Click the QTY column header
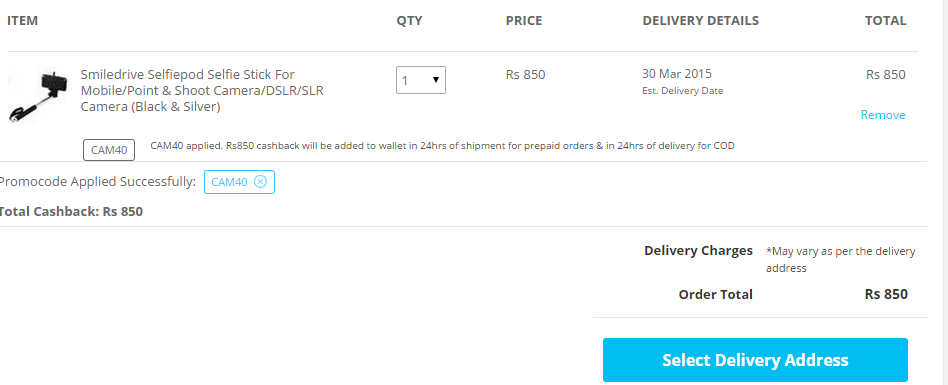Screen dimensions: 948x385 (x=409, y=21)
